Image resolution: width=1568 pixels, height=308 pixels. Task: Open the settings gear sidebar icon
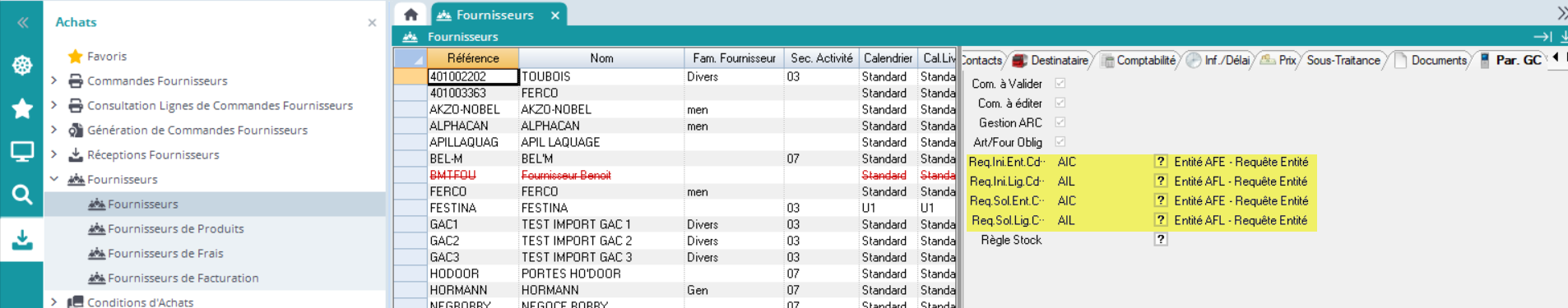coord(22,65)
